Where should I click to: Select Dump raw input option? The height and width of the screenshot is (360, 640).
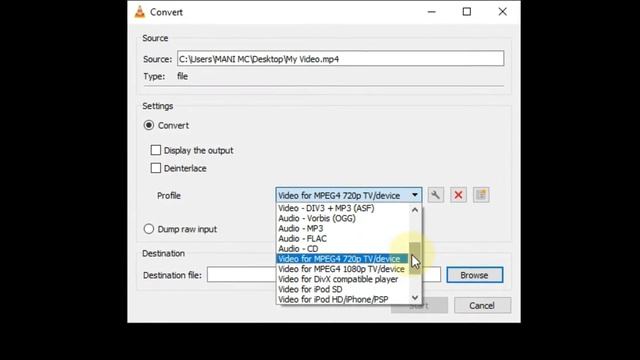149,229
